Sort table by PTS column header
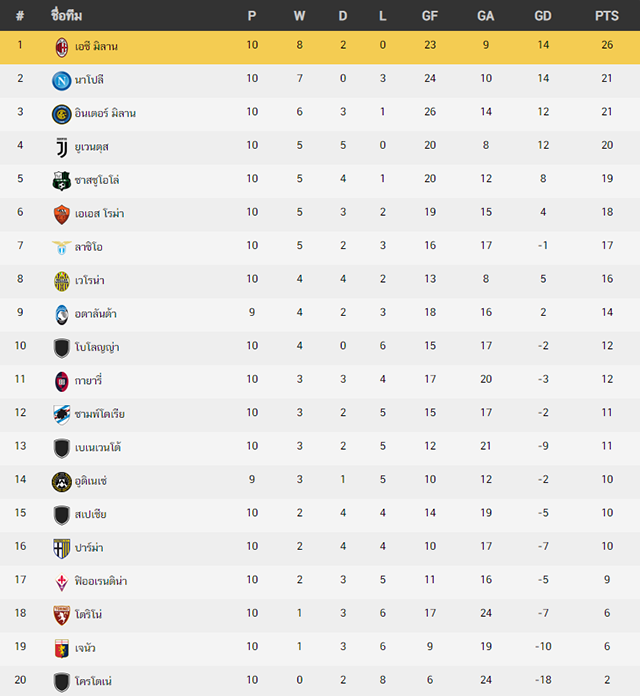The image size is (640, 696). coord(607,16)
